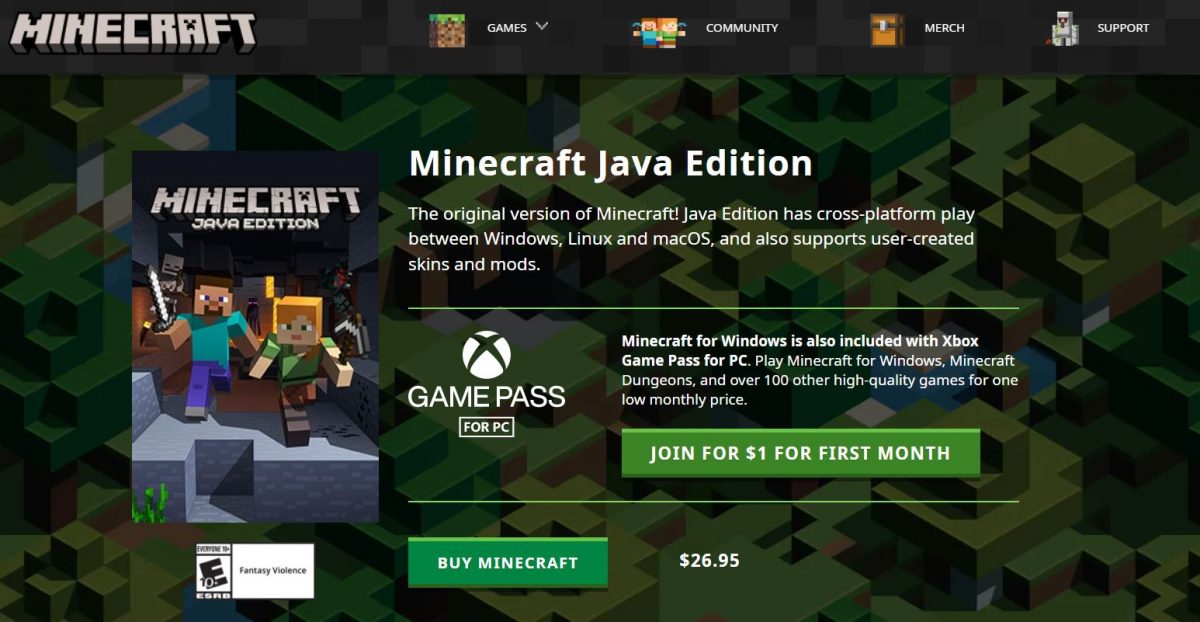Screen dimensions: 1200x622
Task: Click the $26.95 price label
Action: pyautogui.click(x=709, y=561)
